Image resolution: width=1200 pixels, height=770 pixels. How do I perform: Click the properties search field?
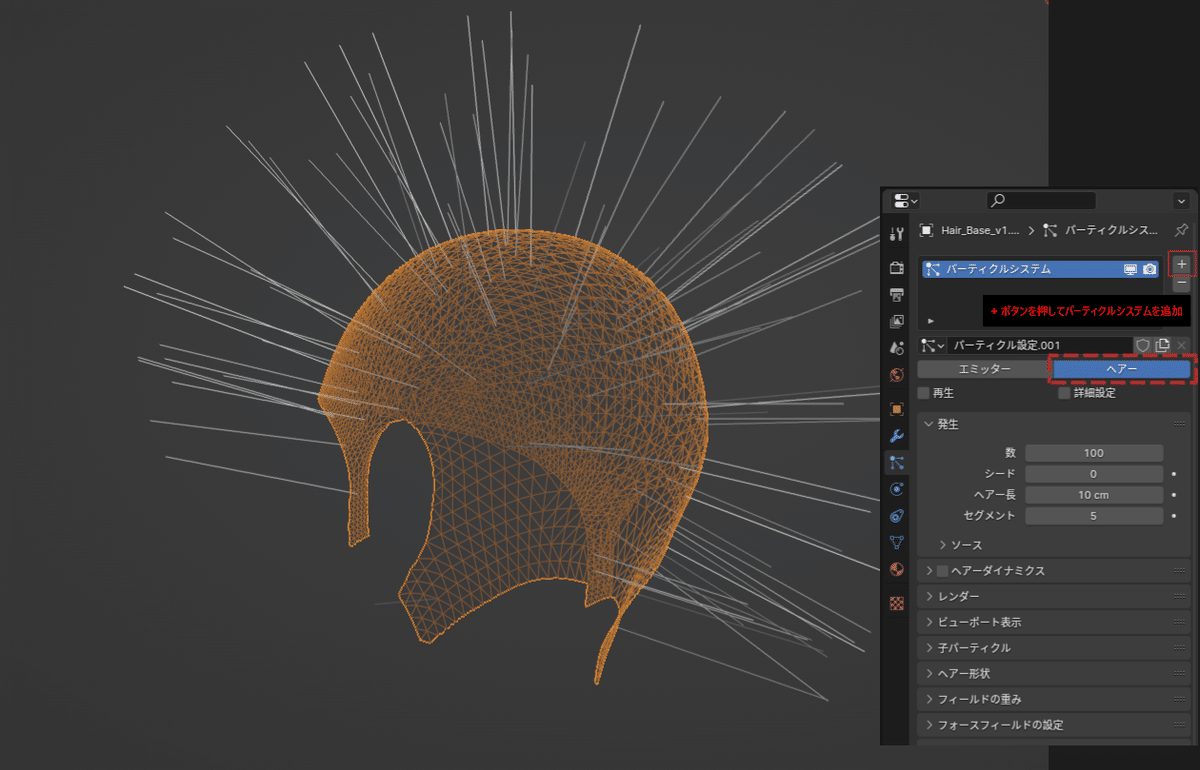pyautogui.click(x=1041, y=201)
